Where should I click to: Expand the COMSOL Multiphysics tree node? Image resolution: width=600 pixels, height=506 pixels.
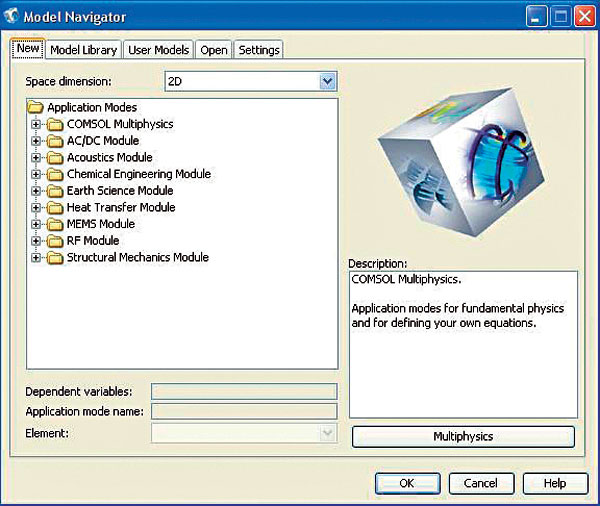click(x=36, y=124)
